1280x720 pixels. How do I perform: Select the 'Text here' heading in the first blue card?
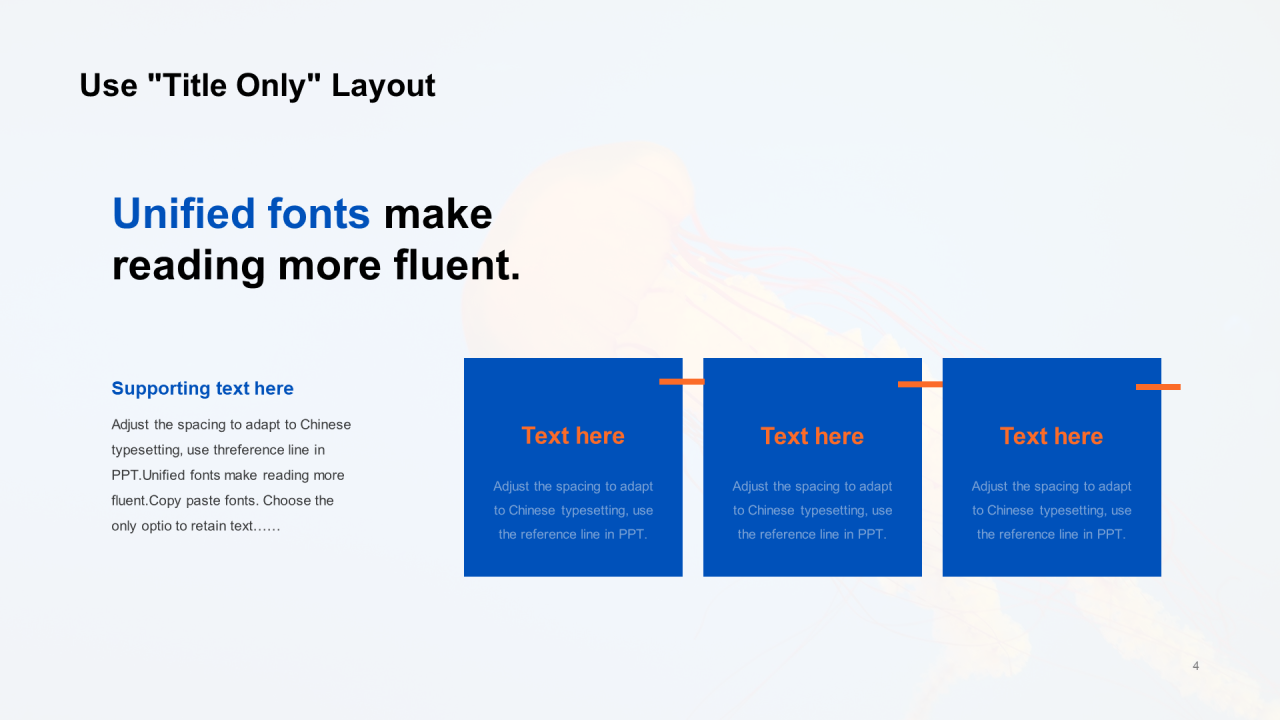coord(573,436)
